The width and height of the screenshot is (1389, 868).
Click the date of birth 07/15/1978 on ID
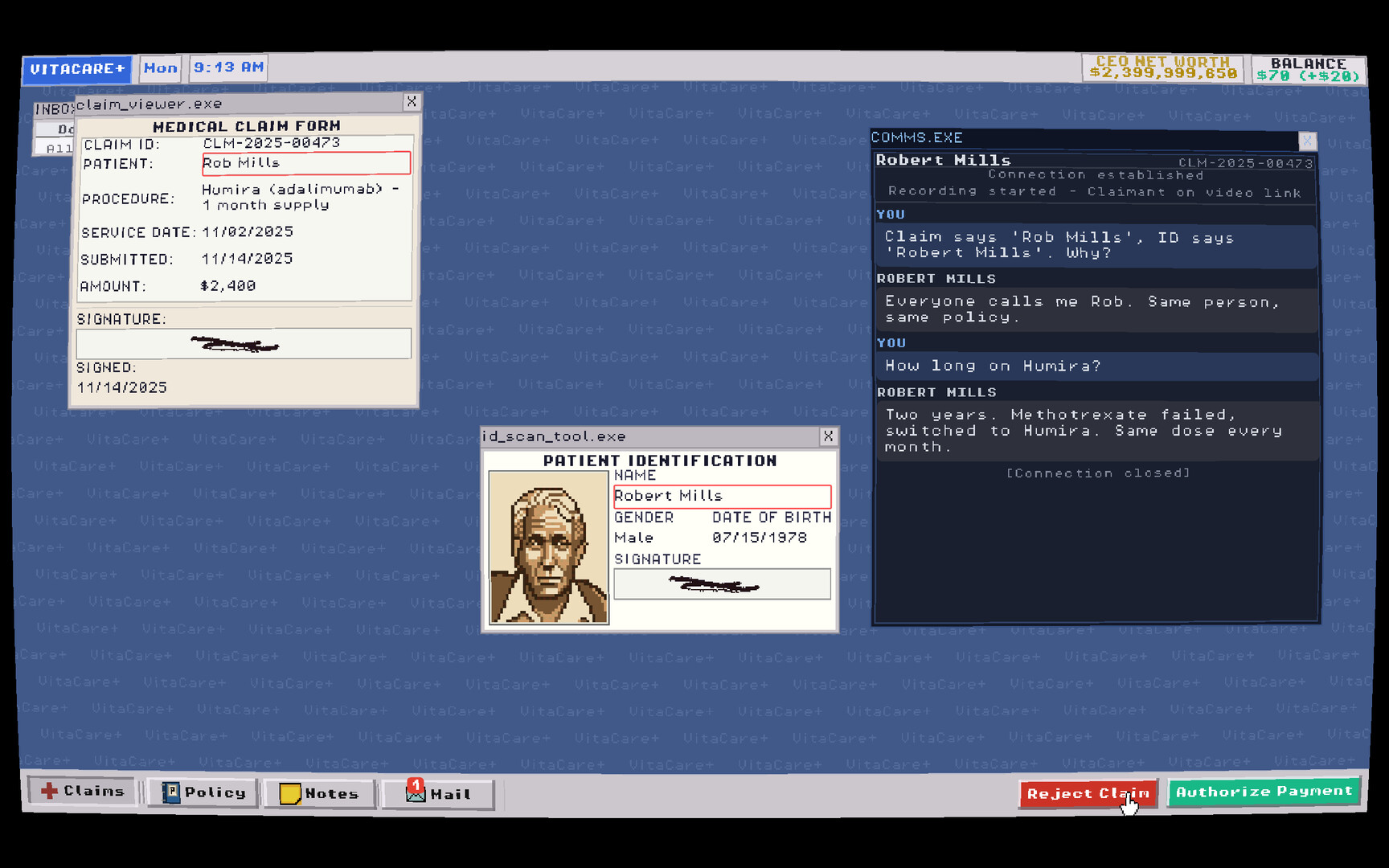tap(759, 538)
